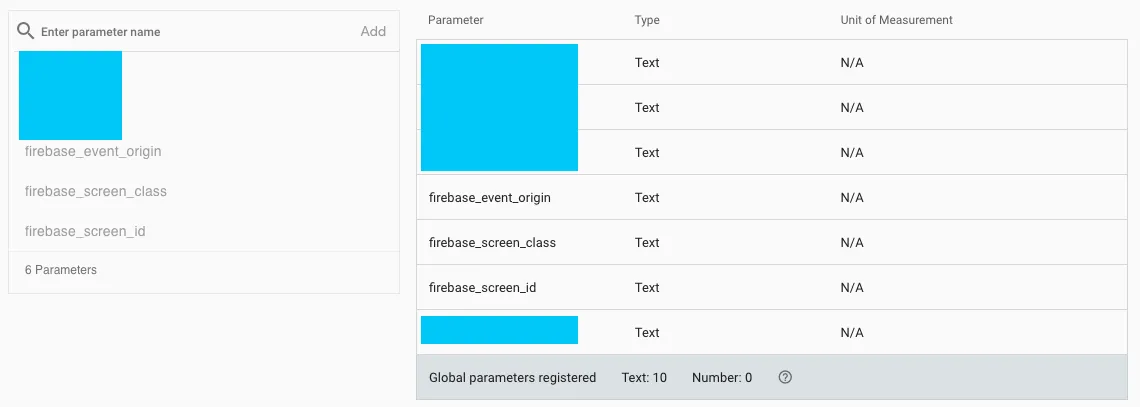Click the help question mark icon
This screenshot has height=407, width=1140.
(x=785, y=378)
